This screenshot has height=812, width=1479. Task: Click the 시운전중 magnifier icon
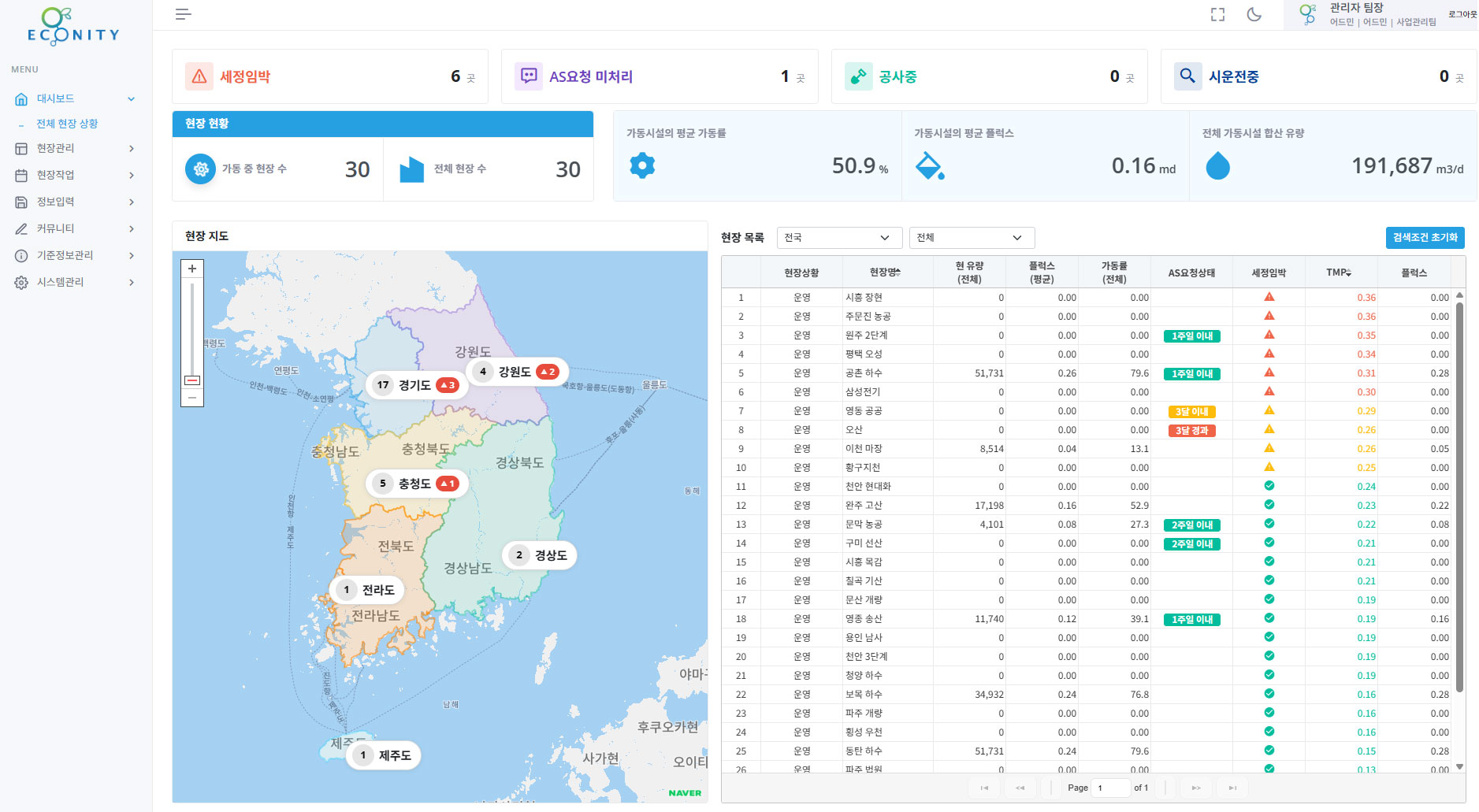(x=1187, y=76)
